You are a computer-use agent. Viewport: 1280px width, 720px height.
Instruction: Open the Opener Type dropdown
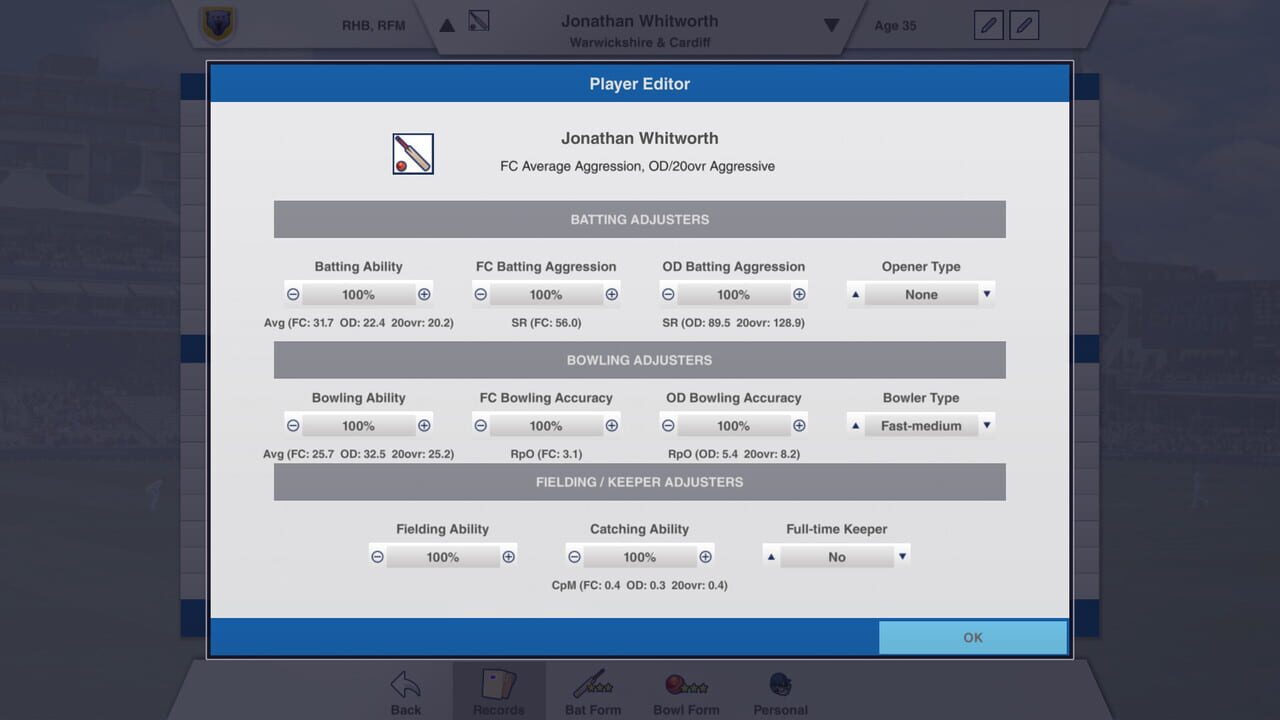point(920,294)
